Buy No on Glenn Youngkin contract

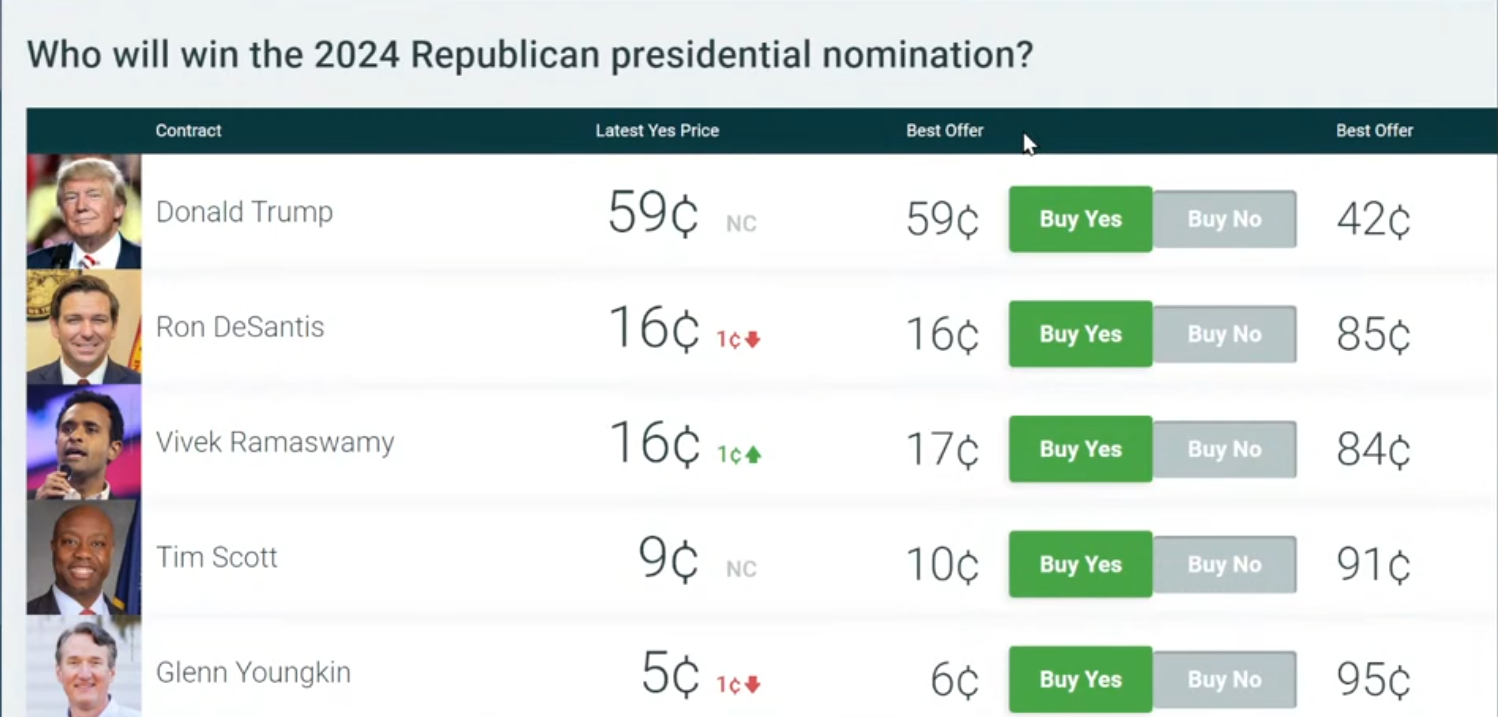(x=1225, y=679)
